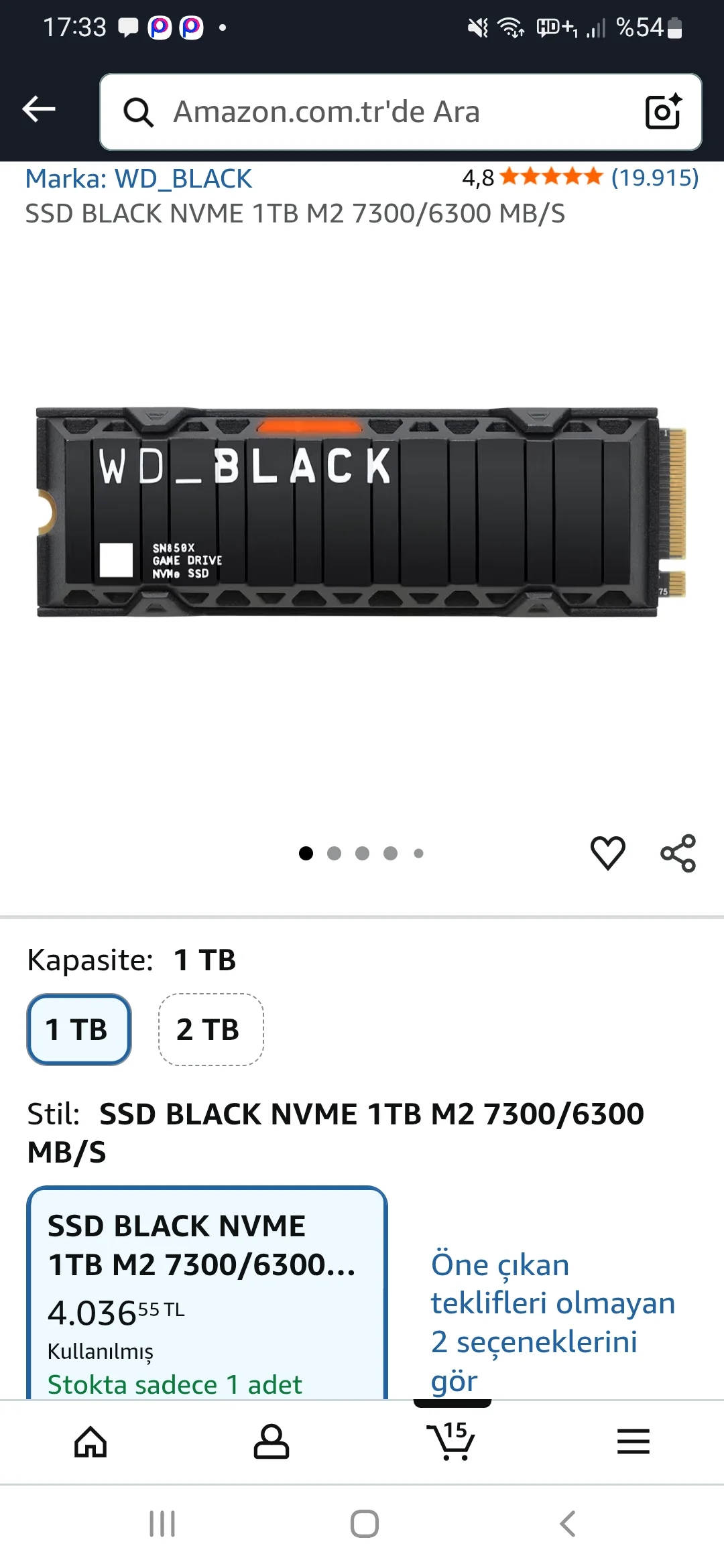This screenshot has width=724, height=1568.
Task: Open the WD_BLACK brand link
Action: [138, 179]
